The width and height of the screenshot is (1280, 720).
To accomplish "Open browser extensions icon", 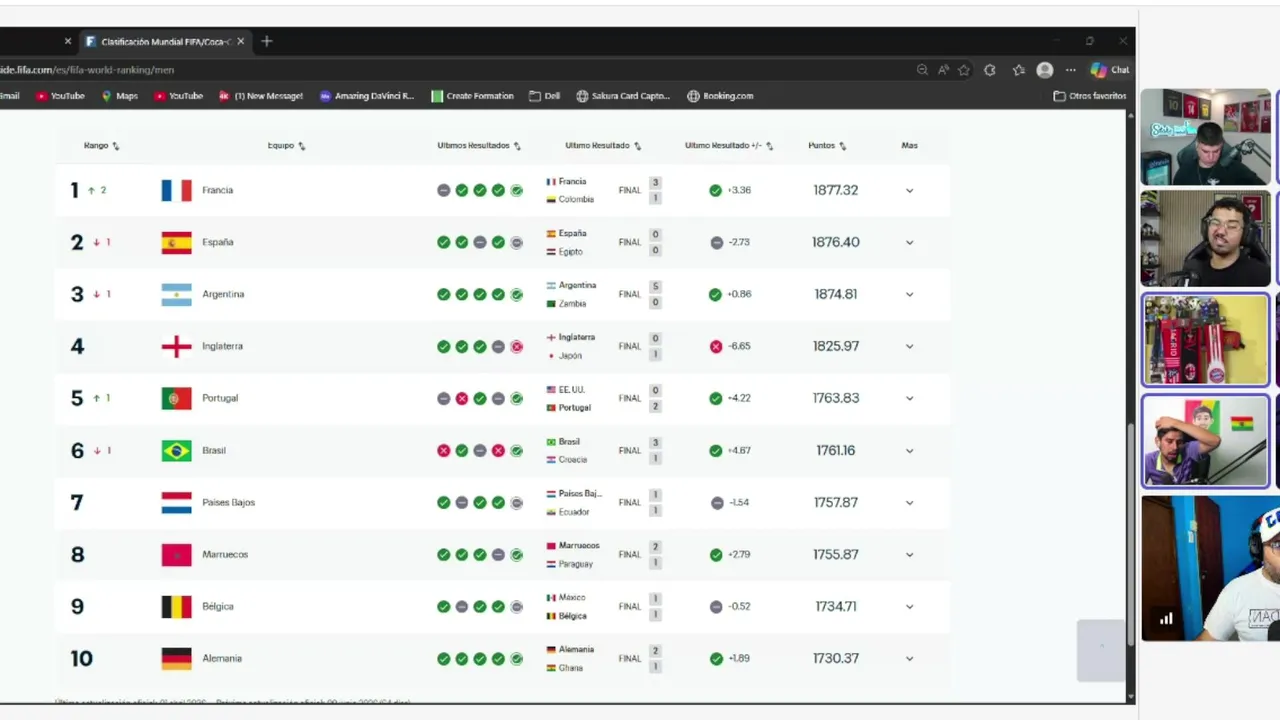I will click(x=990, y=70).
